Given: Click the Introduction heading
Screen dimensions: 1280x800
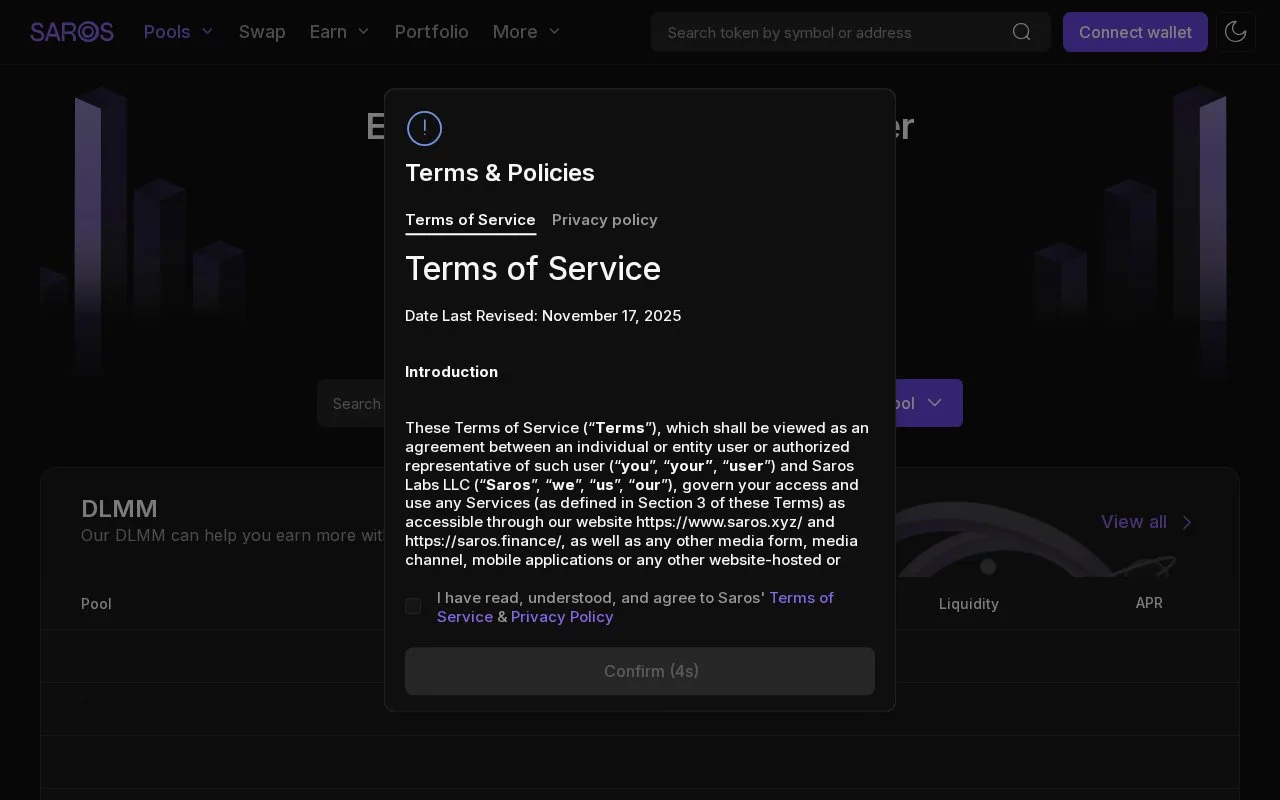Looking at the screenshot, I should coord(451,372).
